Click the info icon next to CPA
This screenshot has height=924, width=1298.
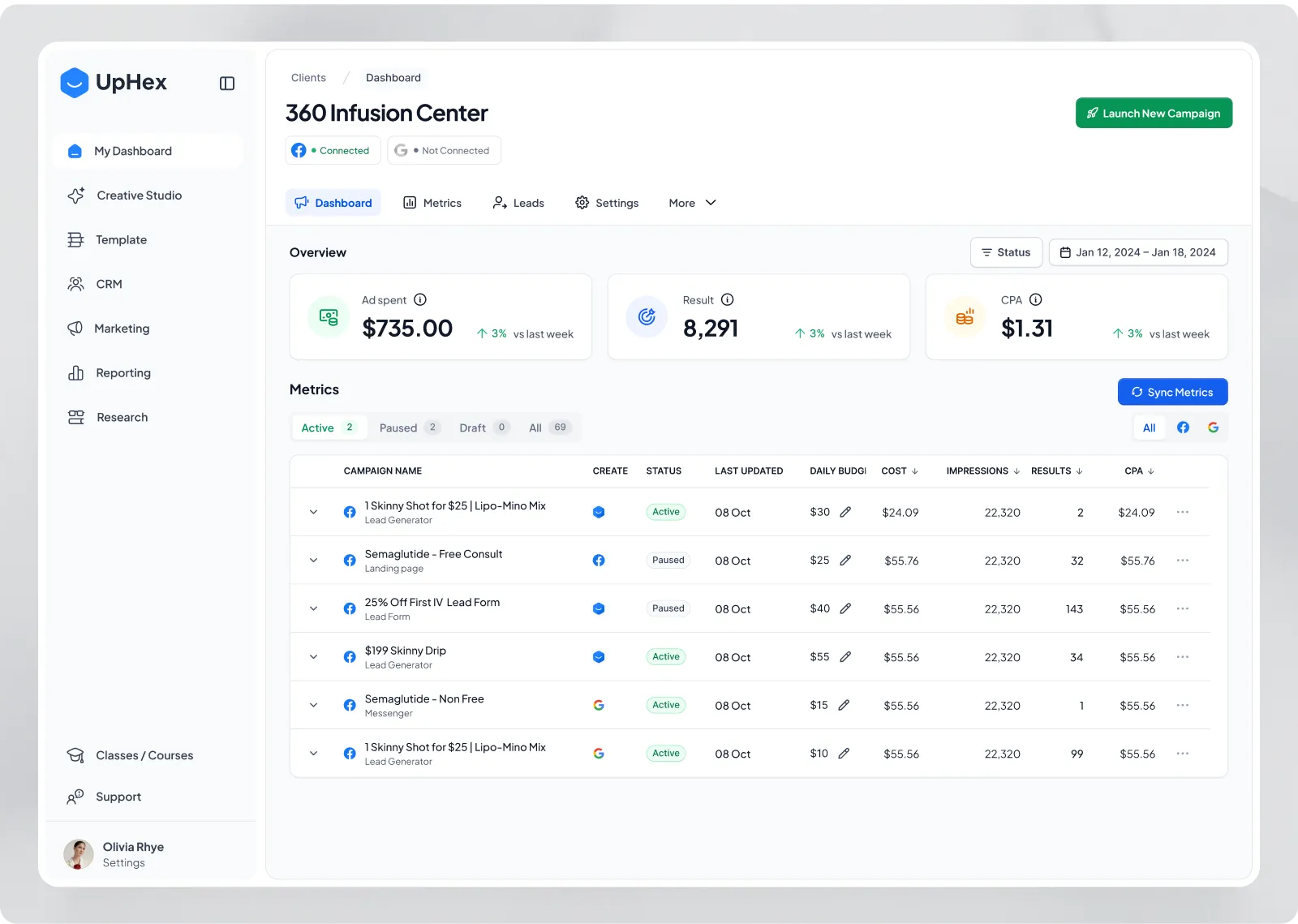(1036, 299)
